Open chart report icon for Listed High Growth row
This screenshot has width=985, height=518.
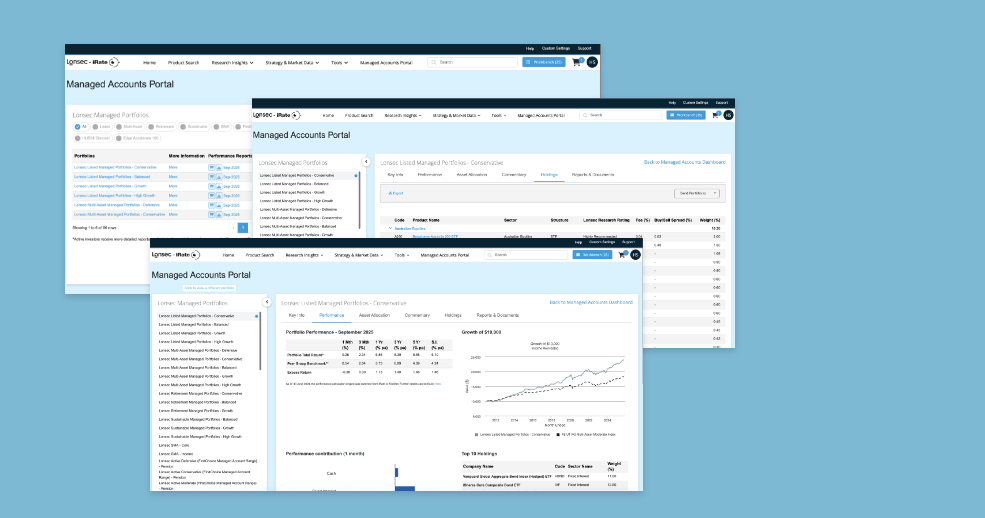(219, 196)
